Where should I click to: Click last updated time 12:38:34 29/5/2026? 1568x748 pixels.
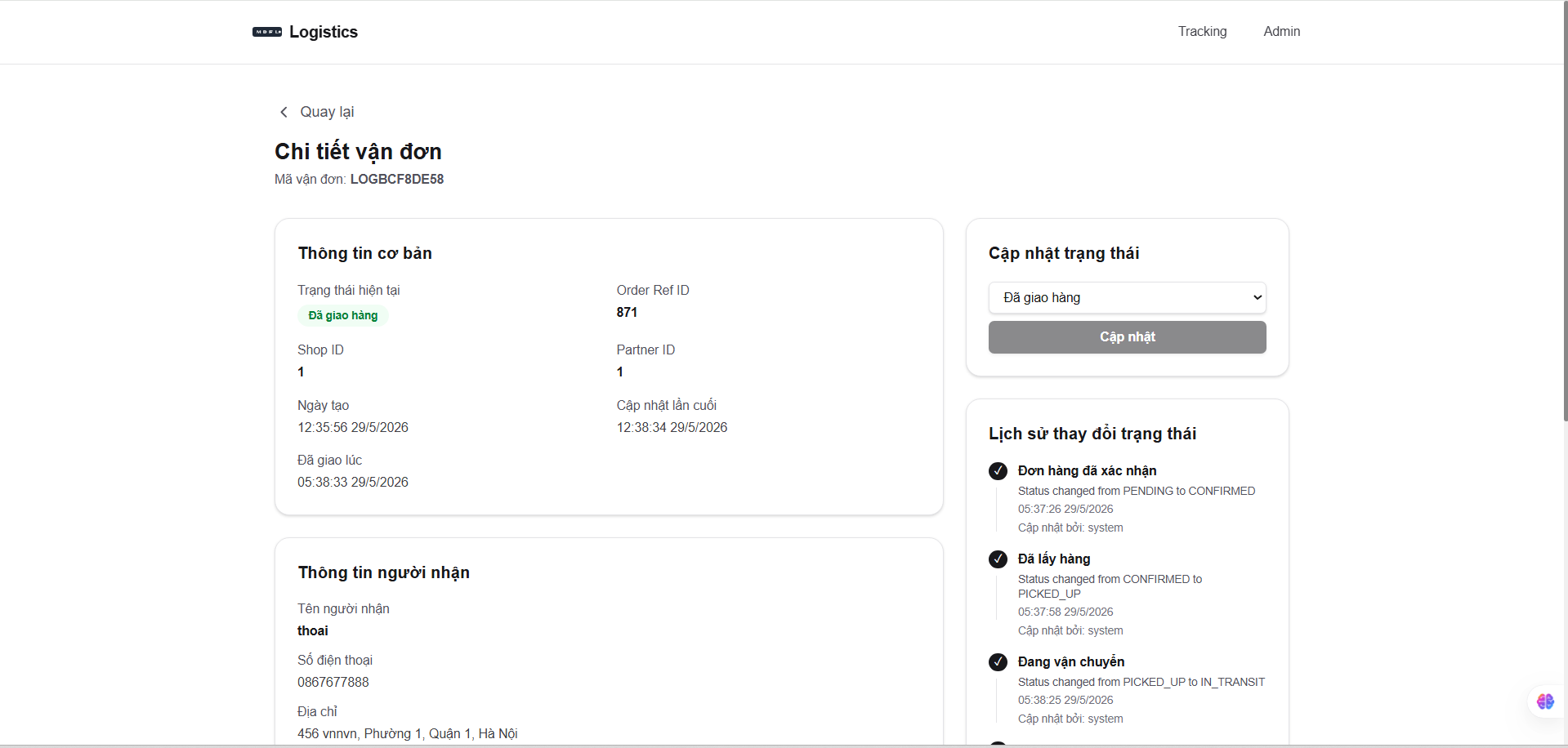[x=672, y=427]
